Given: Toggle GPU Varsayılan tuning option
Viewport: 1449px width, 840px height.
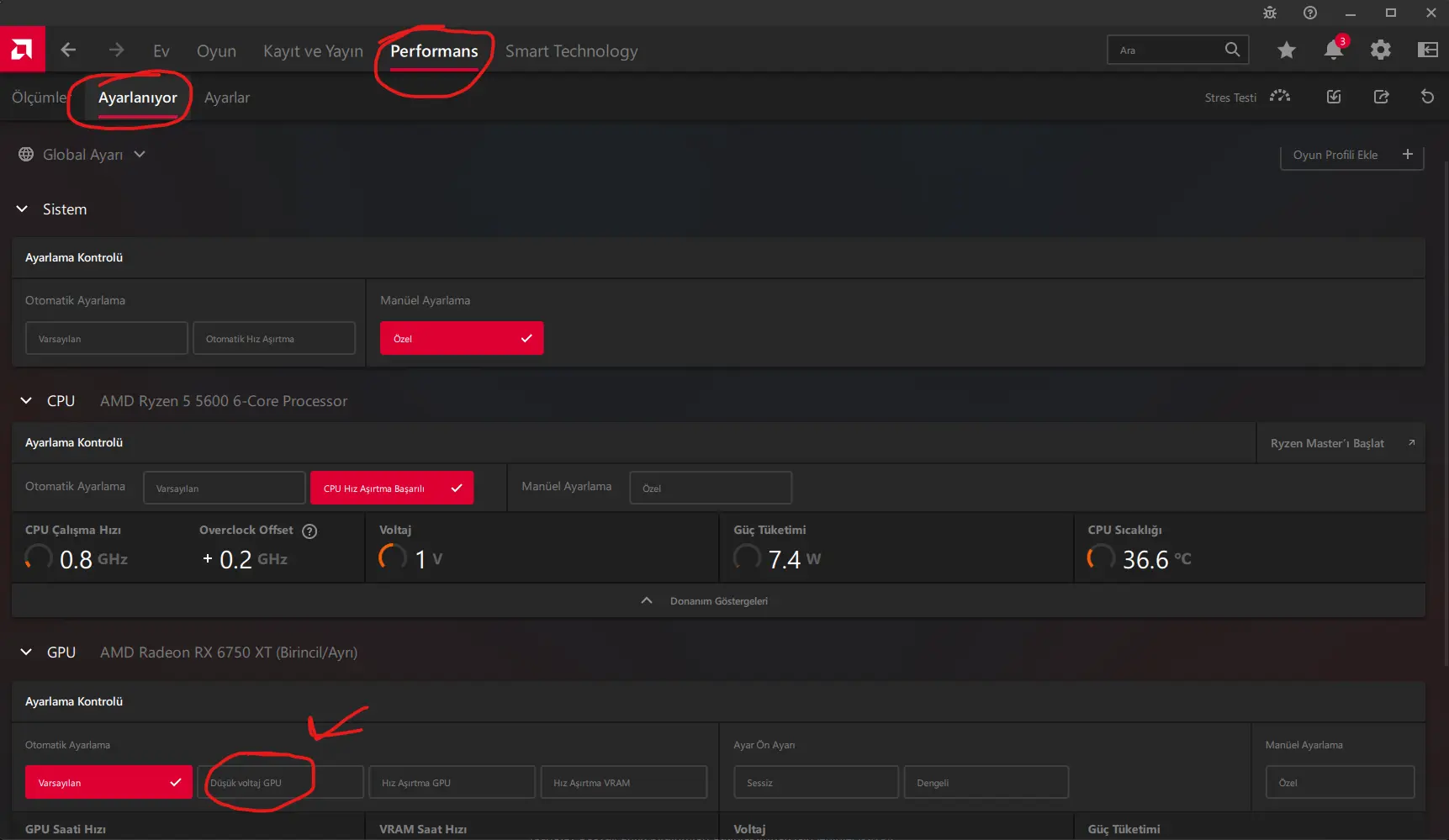Looking at the screenshot, I should 108,782.
